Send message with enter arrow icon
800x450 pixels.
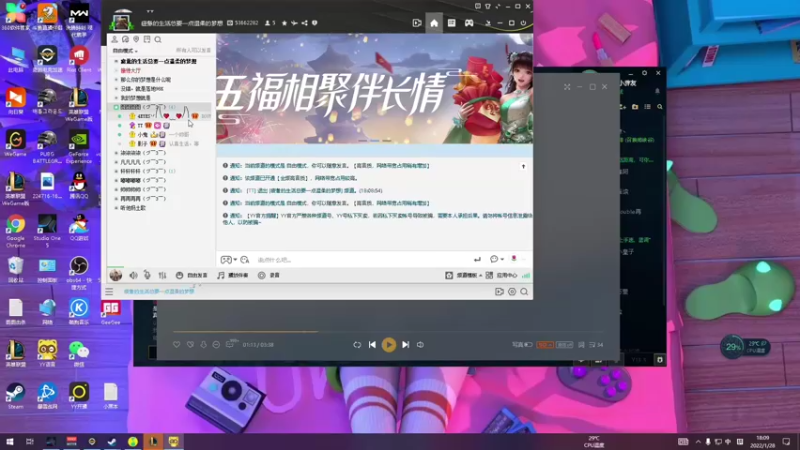(477, 260)
